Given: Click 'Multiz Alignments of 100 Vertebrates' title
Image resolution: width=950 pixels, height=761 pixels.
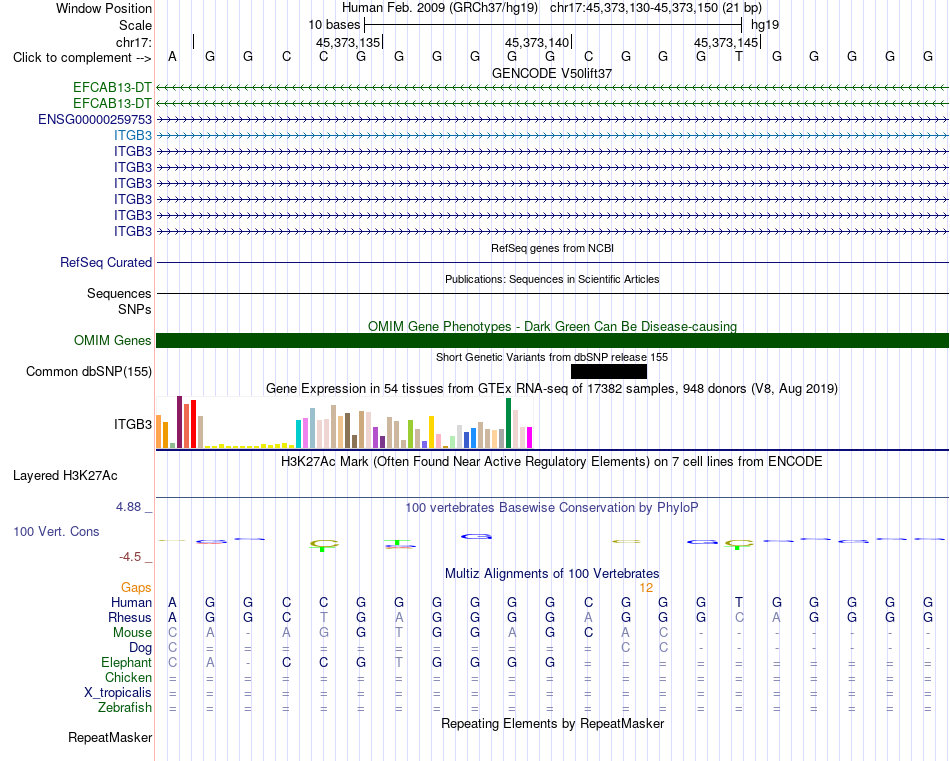Looking at the screenshot, I should [552, 573].
